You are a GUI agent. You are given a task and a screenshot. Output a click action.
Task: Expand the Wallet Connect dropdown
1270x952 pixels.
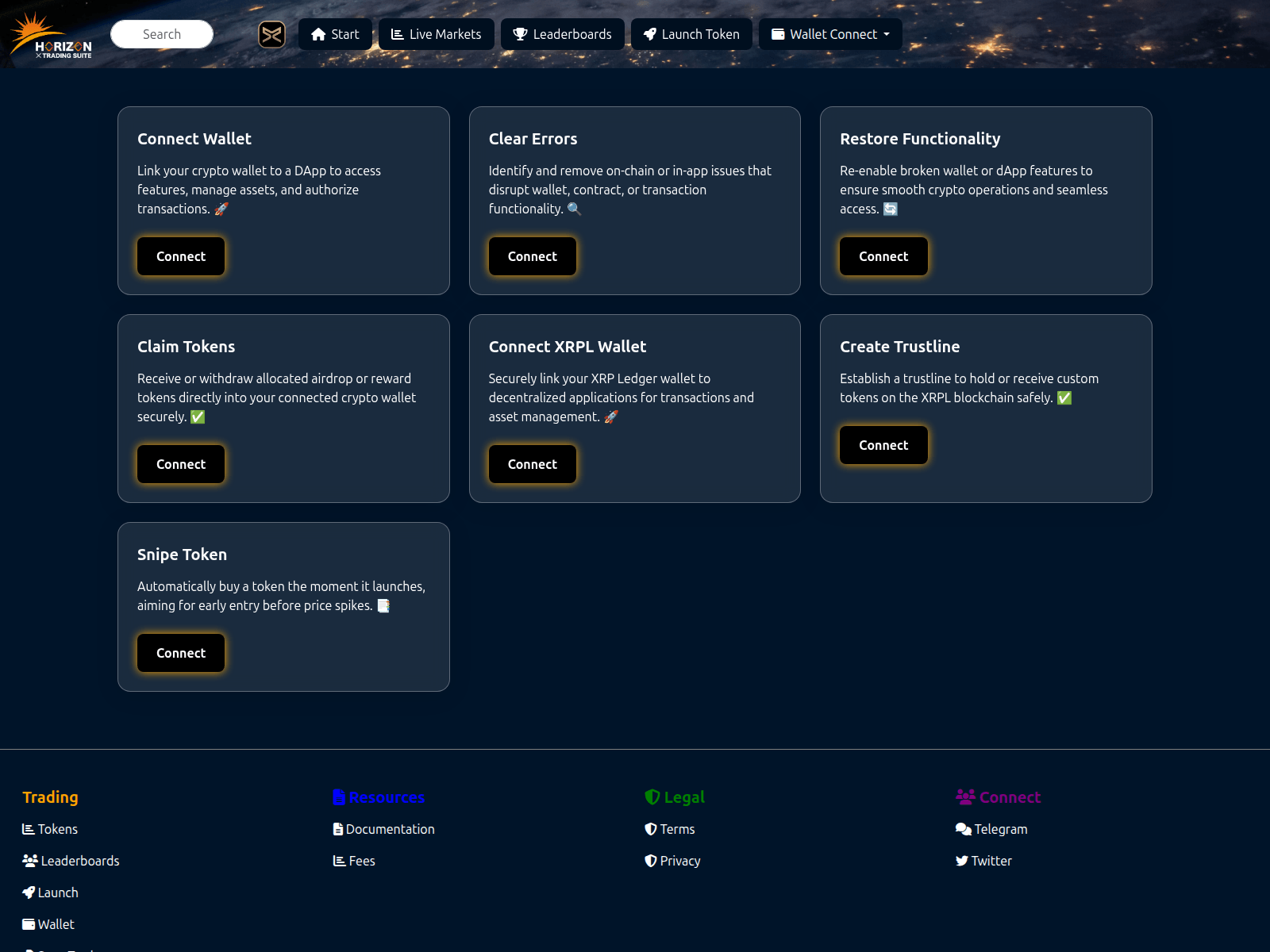830,34
